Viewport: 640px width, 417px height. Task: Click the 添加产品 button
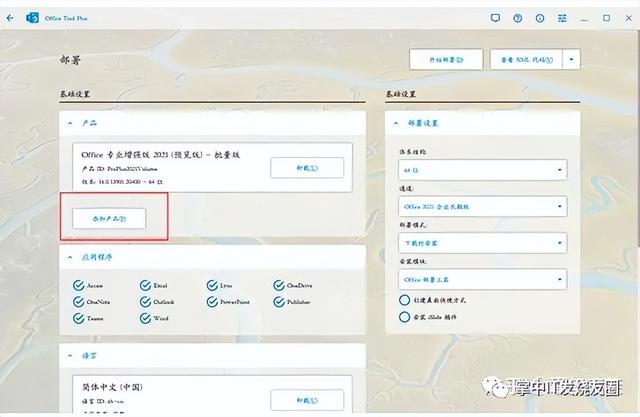[x=109, y=217]
